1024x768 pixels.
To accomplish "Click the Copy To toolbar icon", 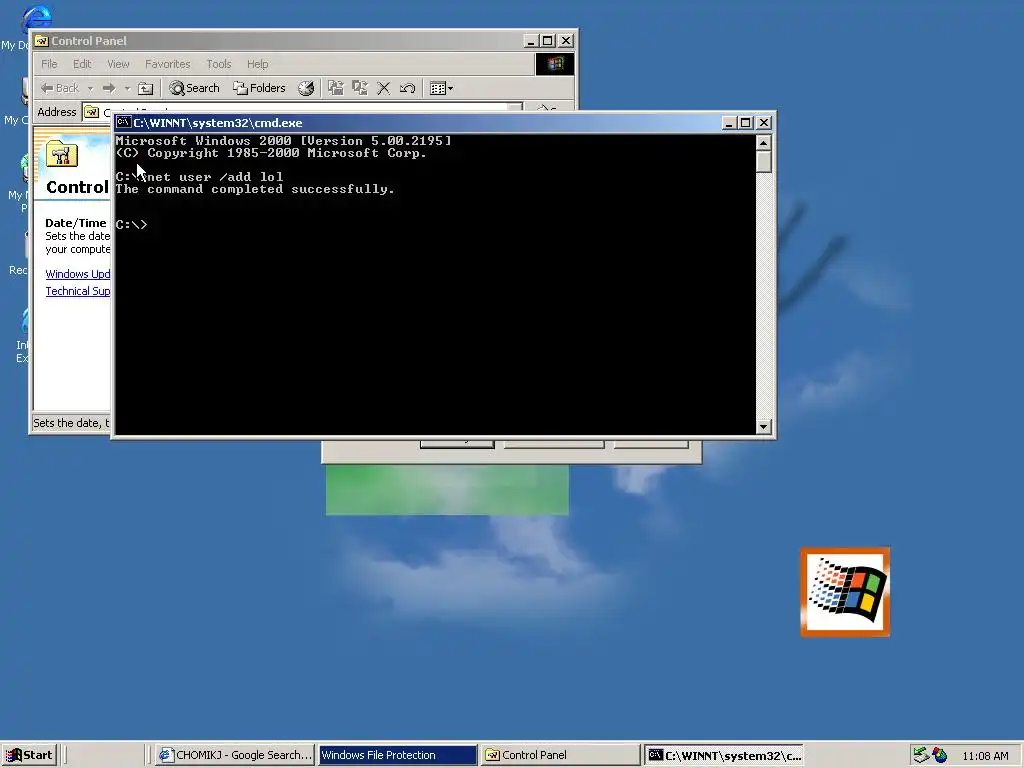I will pos(360,88).
